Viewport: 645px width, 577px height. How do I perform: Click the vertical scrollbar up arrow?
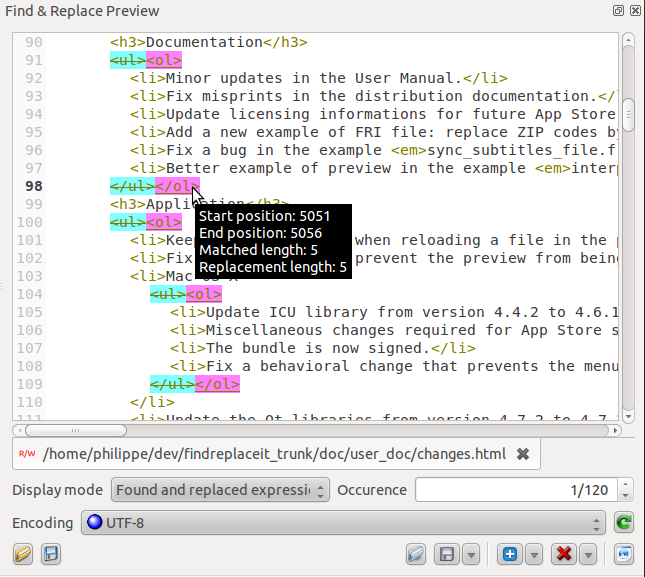(x=628, y=41)
